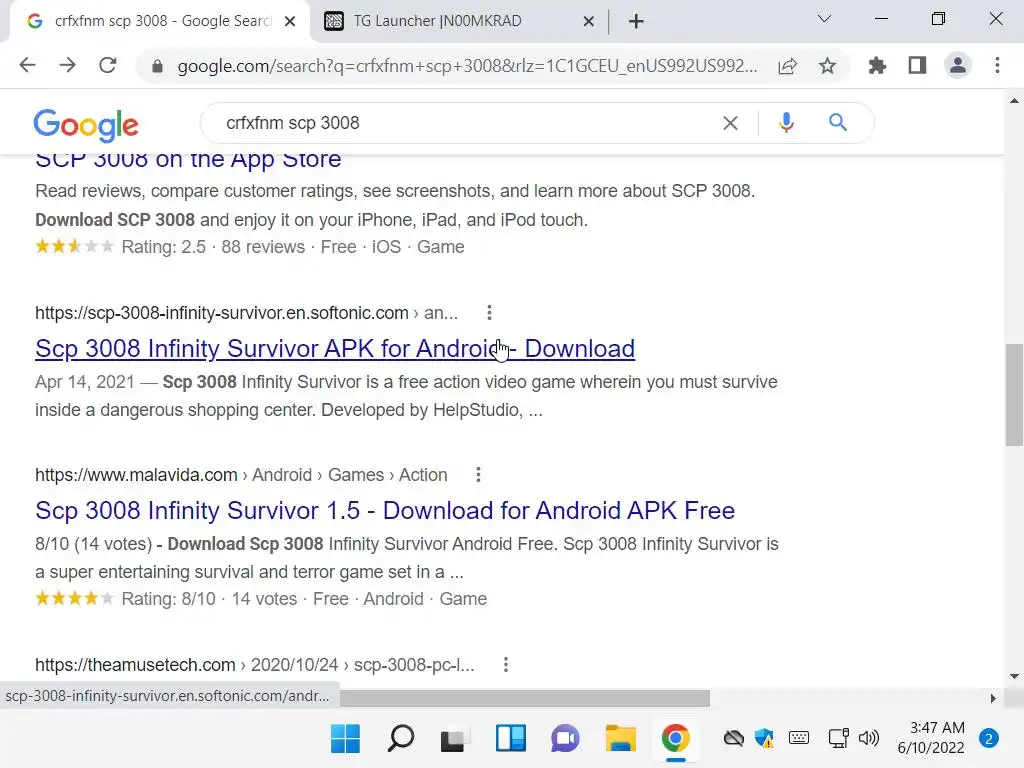The height and width of the screenshot is (768, 1024).
Task: Open more options for the theamusetech result
Action: point(505,665)
